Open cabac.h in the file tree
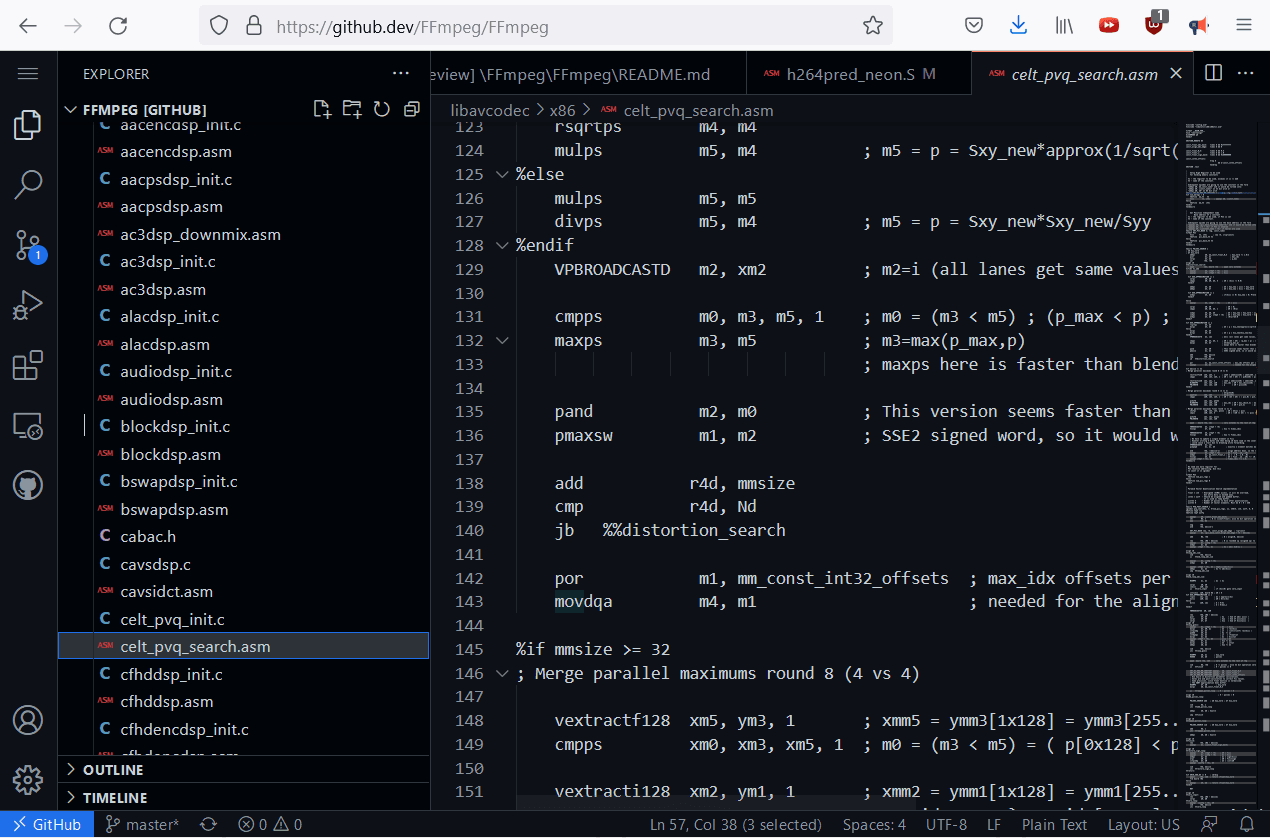1270x838 pixels. 148,537
